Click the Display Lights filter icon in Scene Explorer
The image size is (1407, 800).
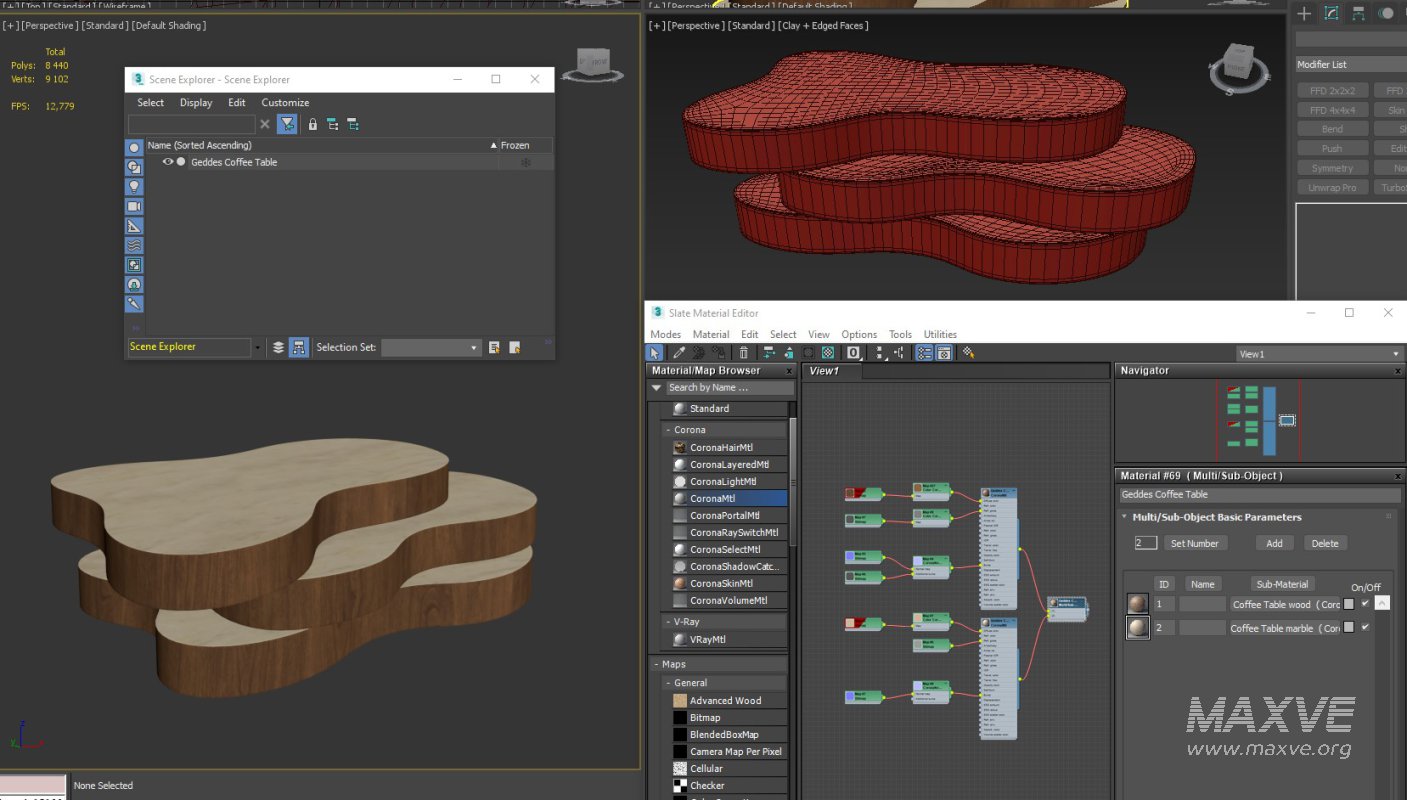[x=134, y=187]
